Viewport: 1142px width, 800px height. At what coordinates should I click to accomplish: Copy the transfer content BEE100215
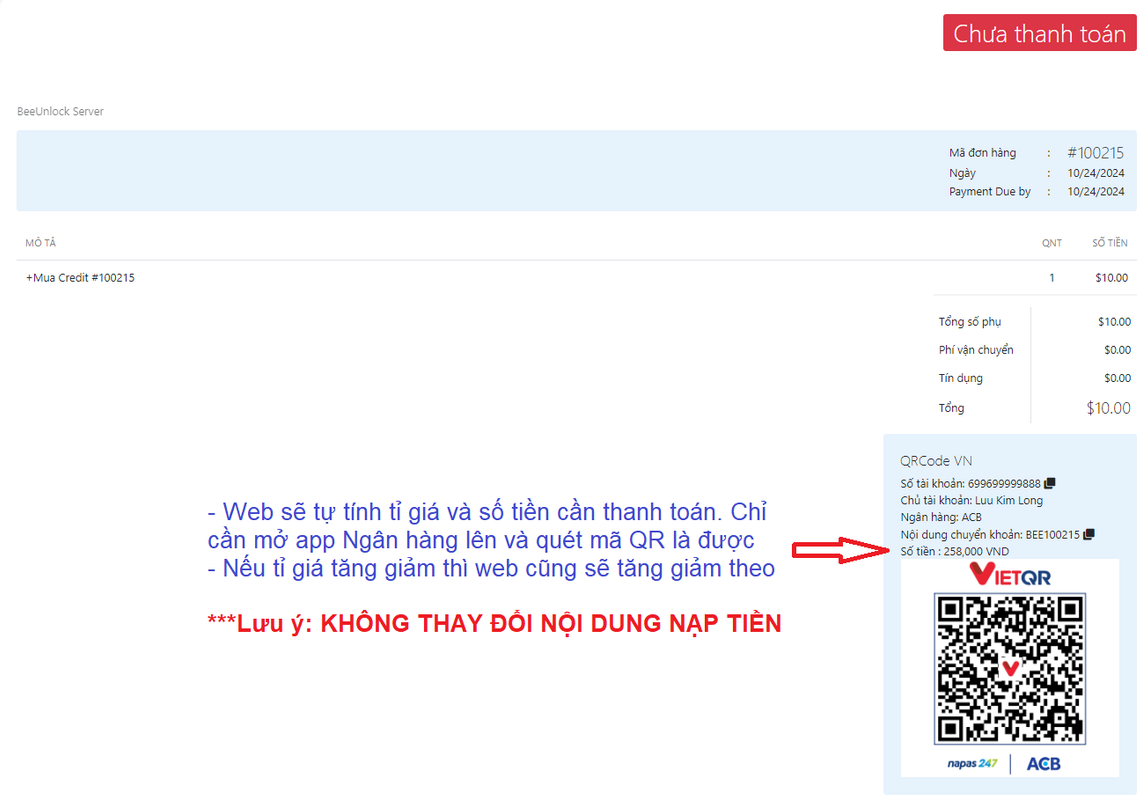click(1089, 534)
